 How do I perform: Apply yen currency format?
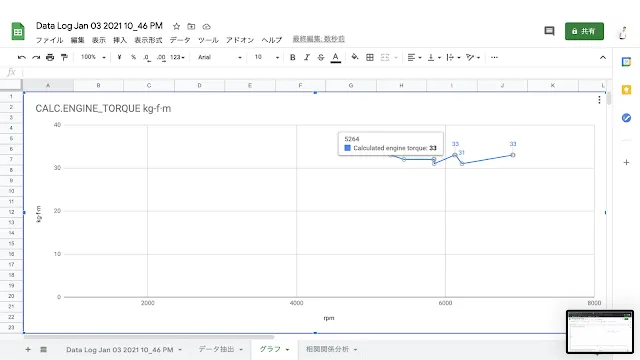click(119, 58)
